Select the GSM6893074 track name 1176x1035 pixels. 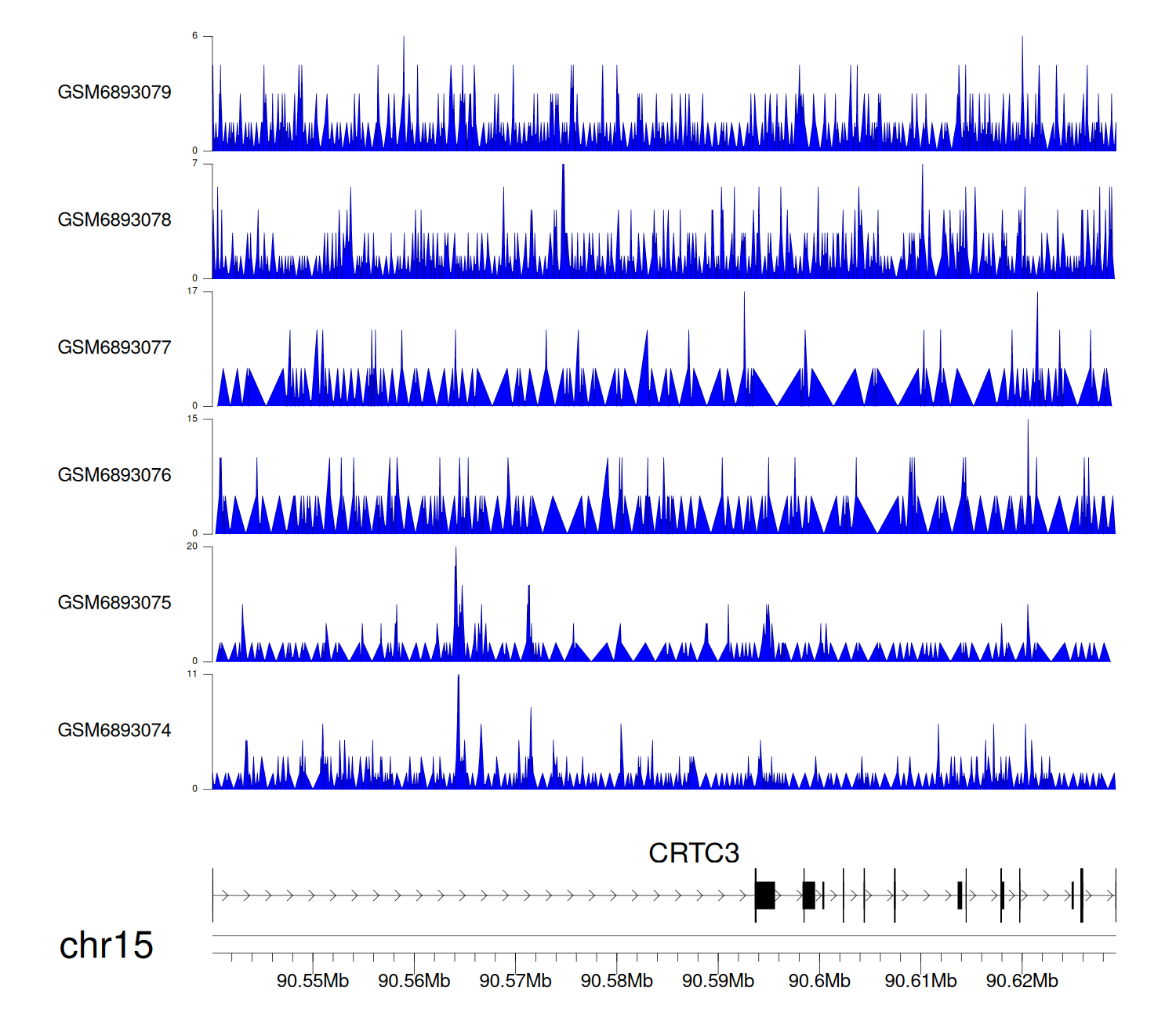[114, 731]
